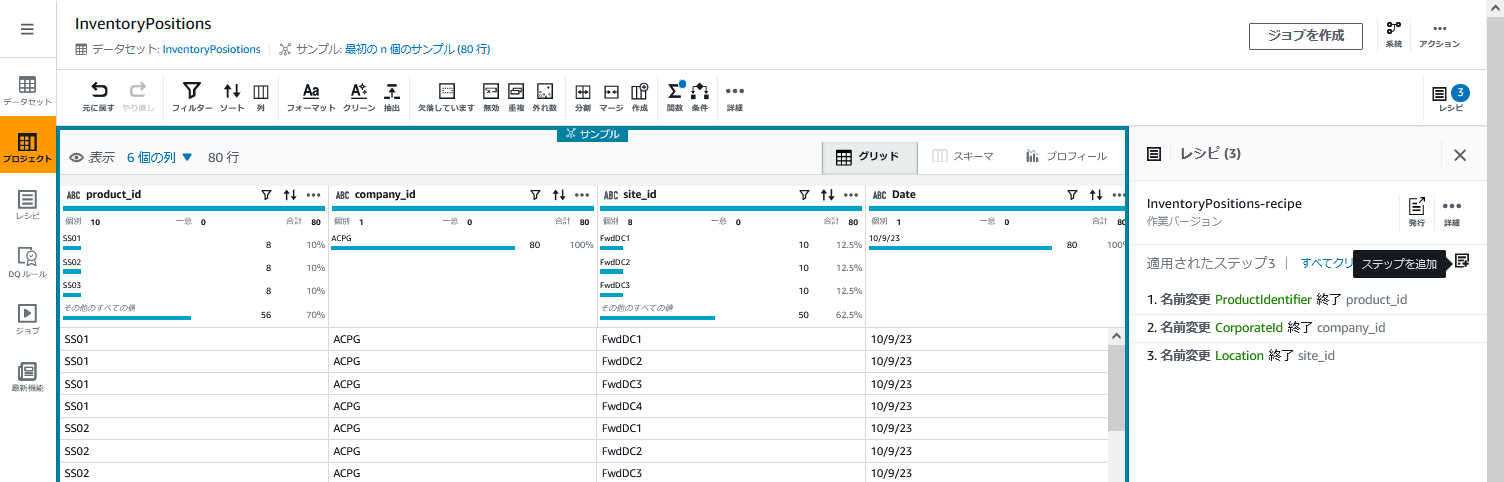Image resolution: width=1504 pixels, height=482 pixels.
Task: Open company_id column options menu
Action: click(x=582, y=195)
